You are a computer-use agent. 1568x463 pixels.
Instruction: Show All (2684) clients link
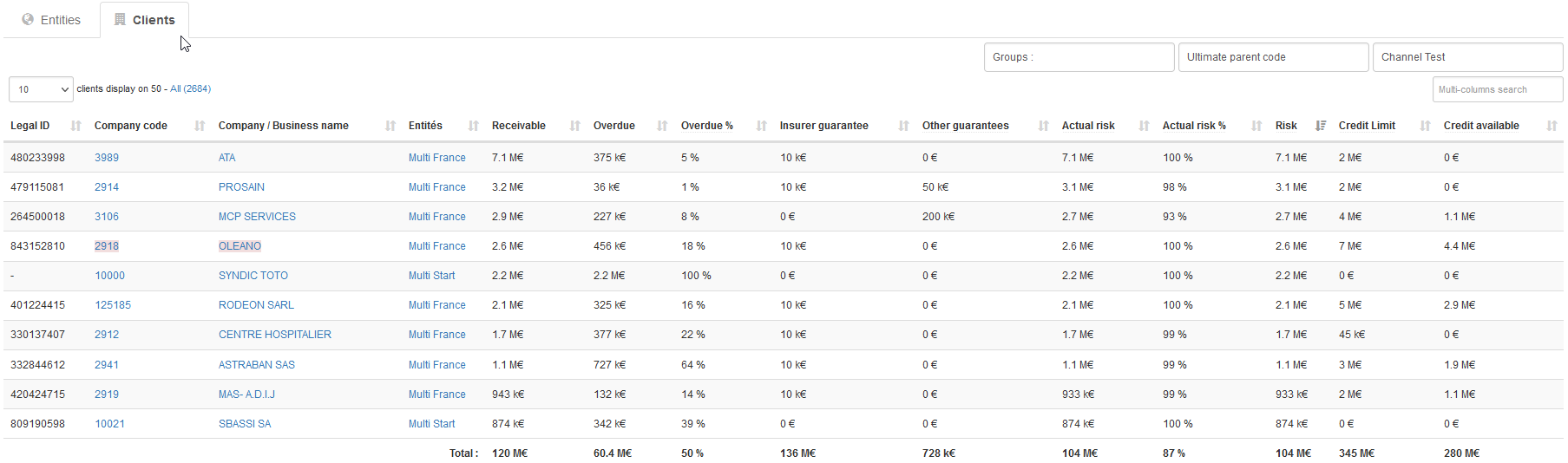[x=190, y=88]
